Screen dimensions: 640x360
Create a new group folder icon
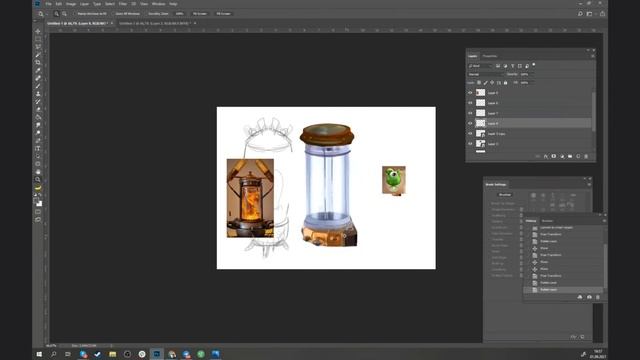click(570, 156)
